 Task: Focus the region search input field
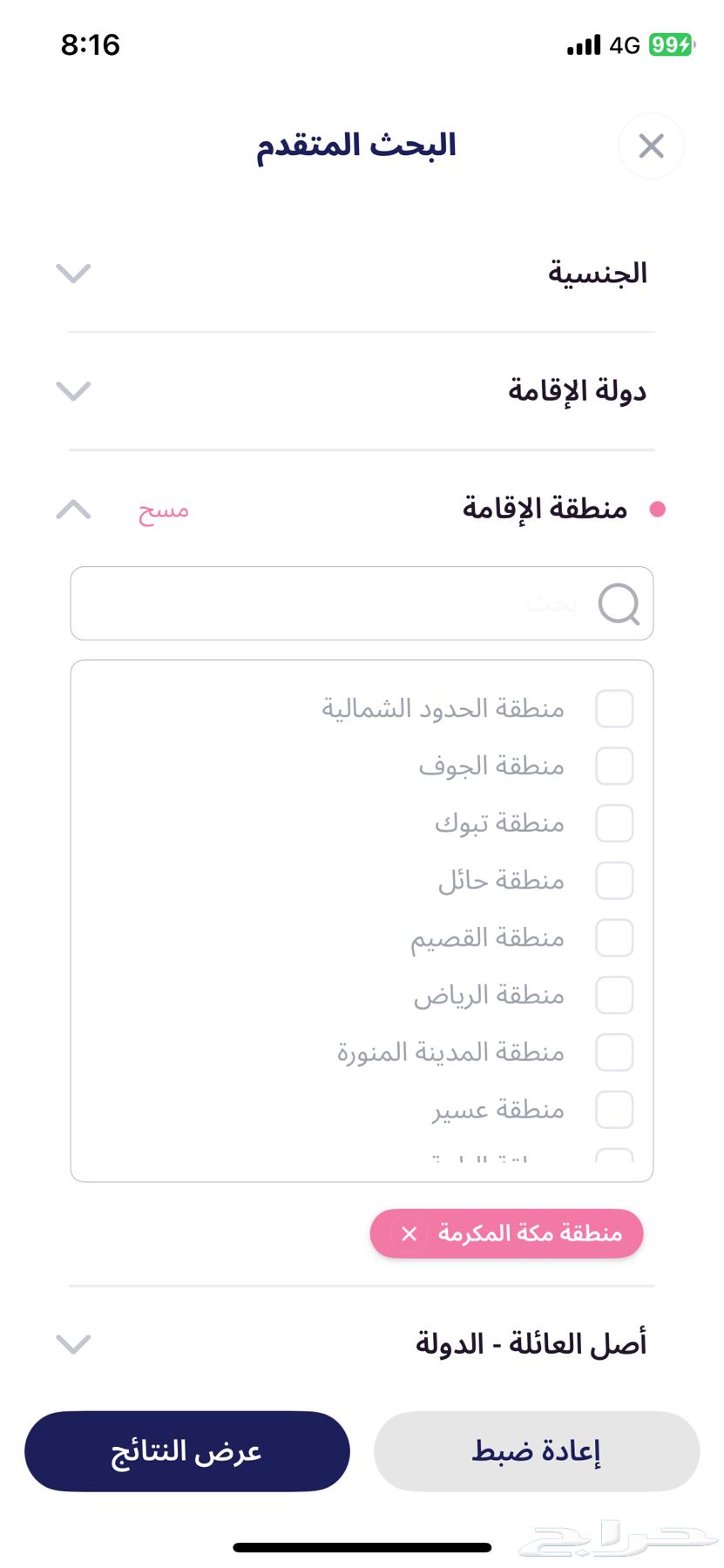(348, 604)
